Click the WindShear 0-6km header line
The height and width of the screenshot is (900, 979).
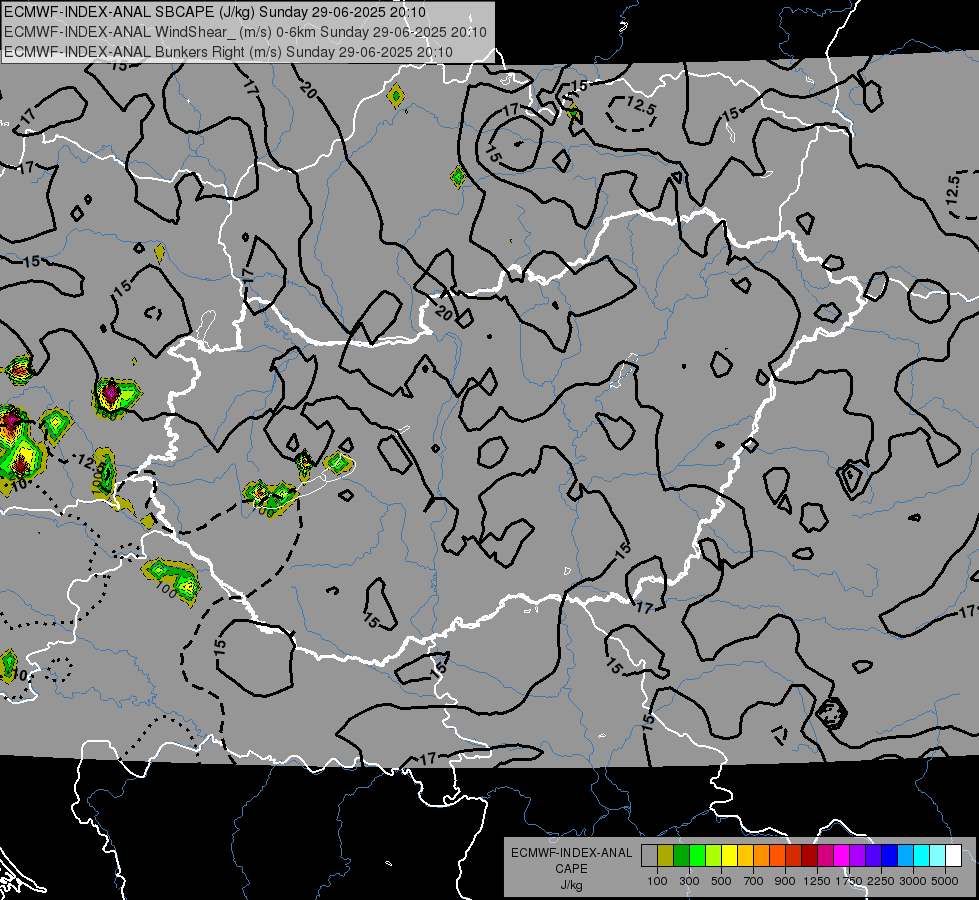coord(245,32)
